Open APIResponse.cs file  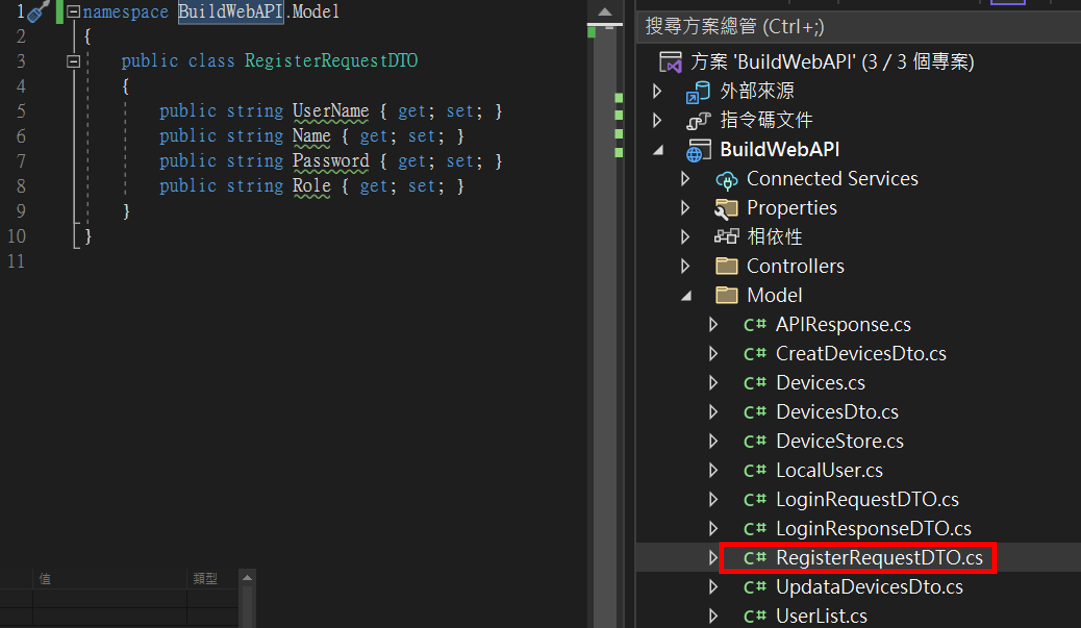[x=843, y=324]
